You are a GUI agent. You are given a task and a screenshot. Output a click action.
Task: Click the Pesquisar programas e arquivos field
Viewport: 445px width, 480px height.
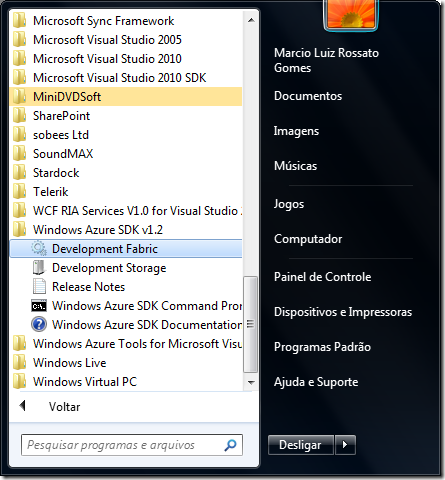coord(132,445)
